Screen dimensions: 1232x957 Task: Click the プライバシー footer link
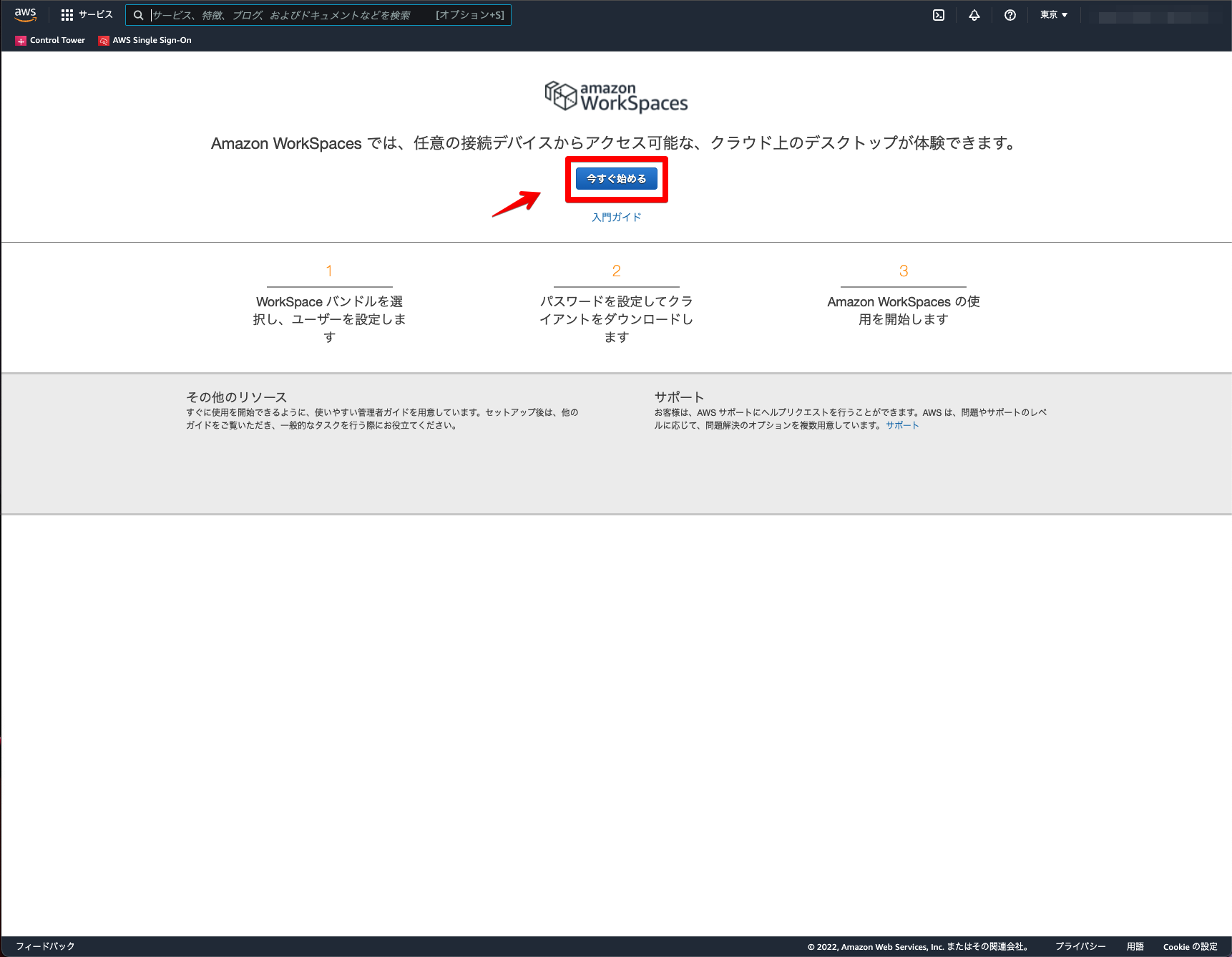pos(1082,945)
